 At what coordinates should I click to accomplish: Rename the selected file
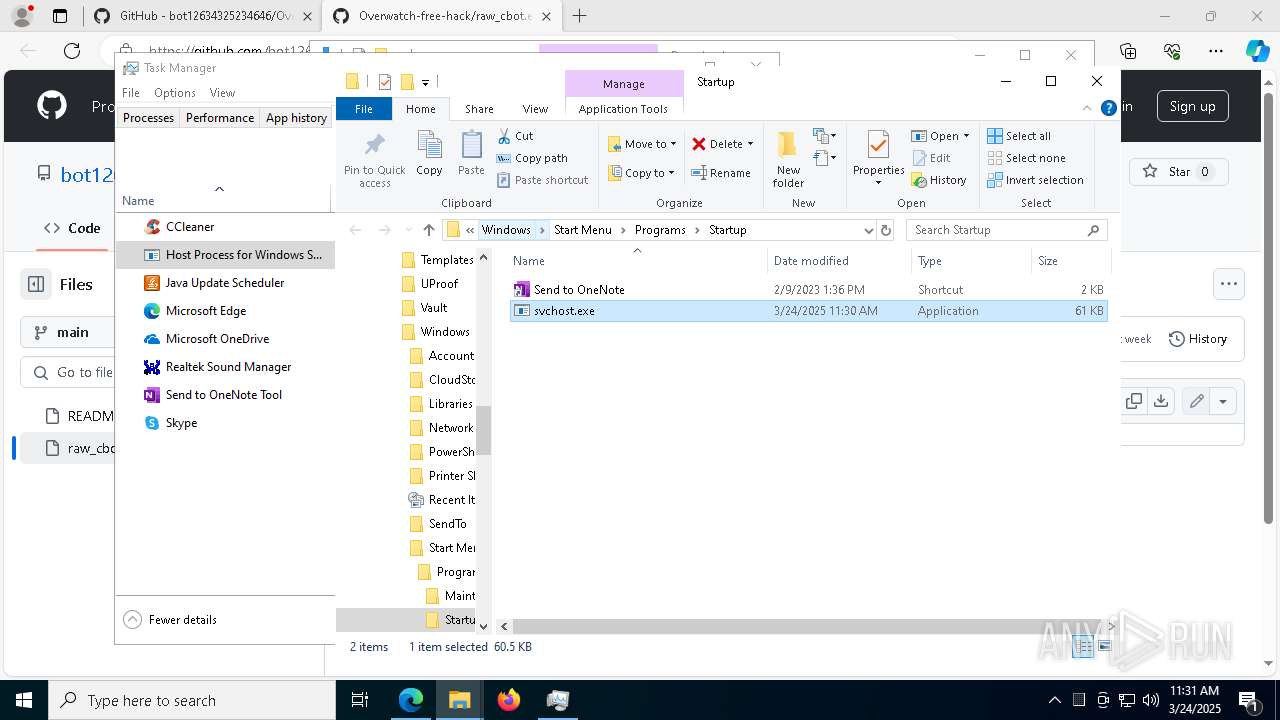coord(721,173)
